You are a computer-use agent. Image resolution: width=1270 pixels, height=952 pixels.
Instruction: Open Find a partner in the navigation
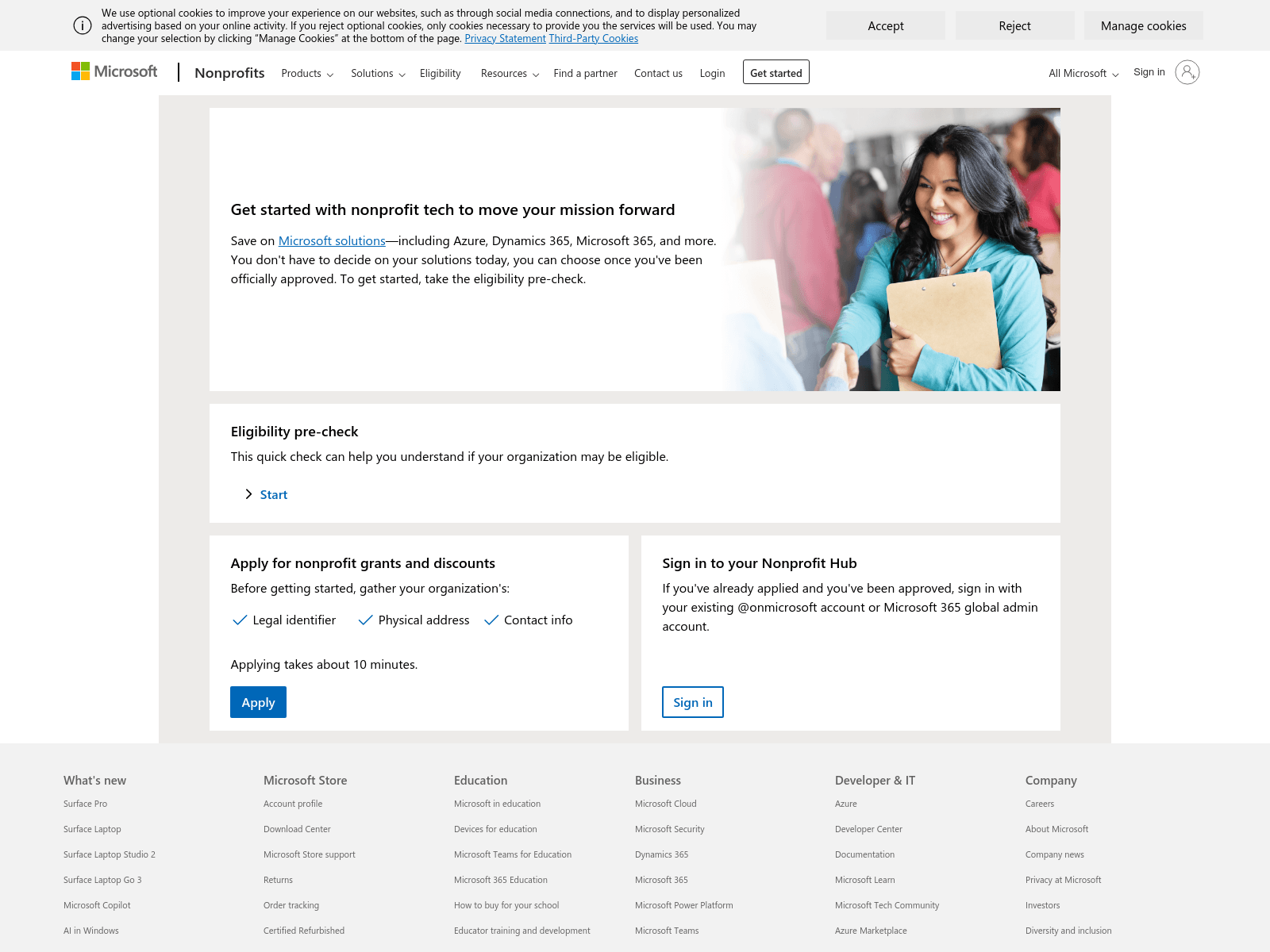point(585,73)
